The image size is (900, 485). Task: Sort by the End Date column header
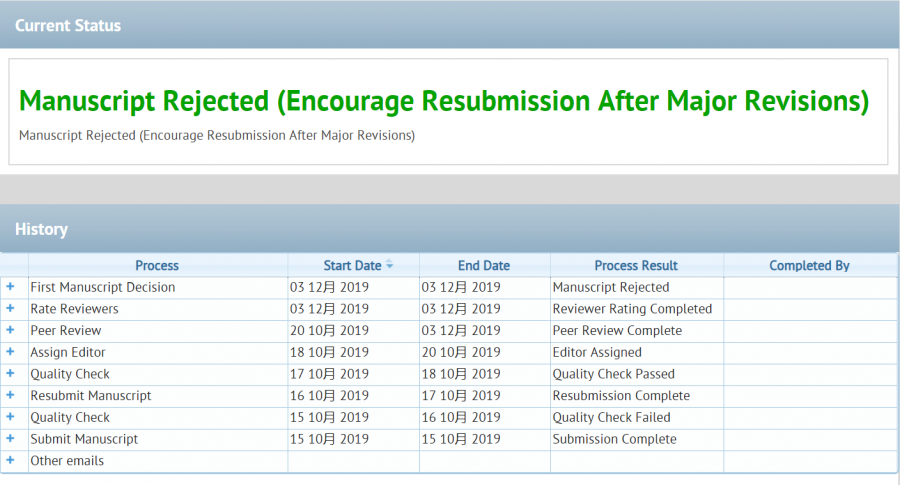pyautogui.click(x=484, y=266)
